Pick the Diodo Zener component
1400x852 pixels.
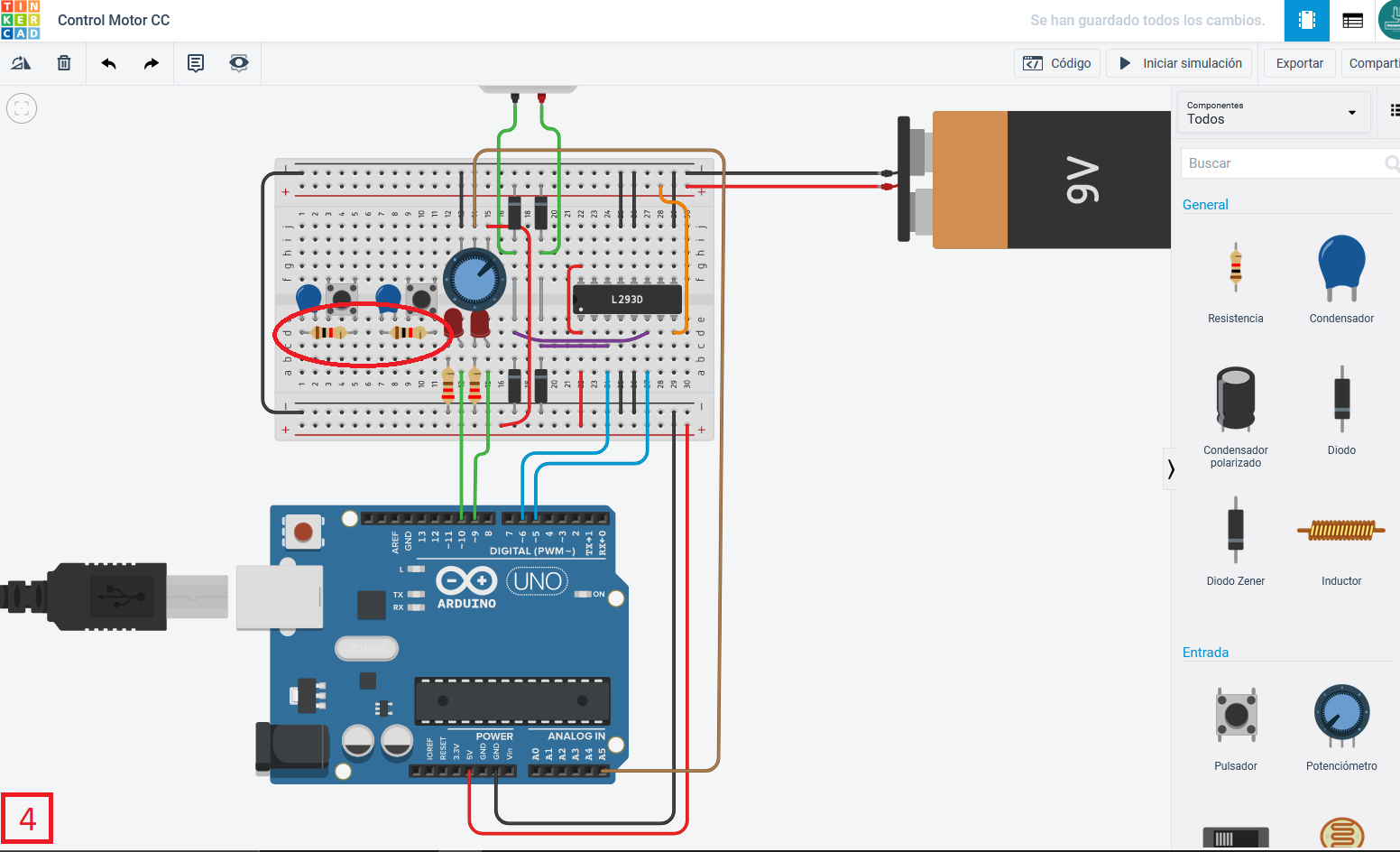coord(1236,542)
